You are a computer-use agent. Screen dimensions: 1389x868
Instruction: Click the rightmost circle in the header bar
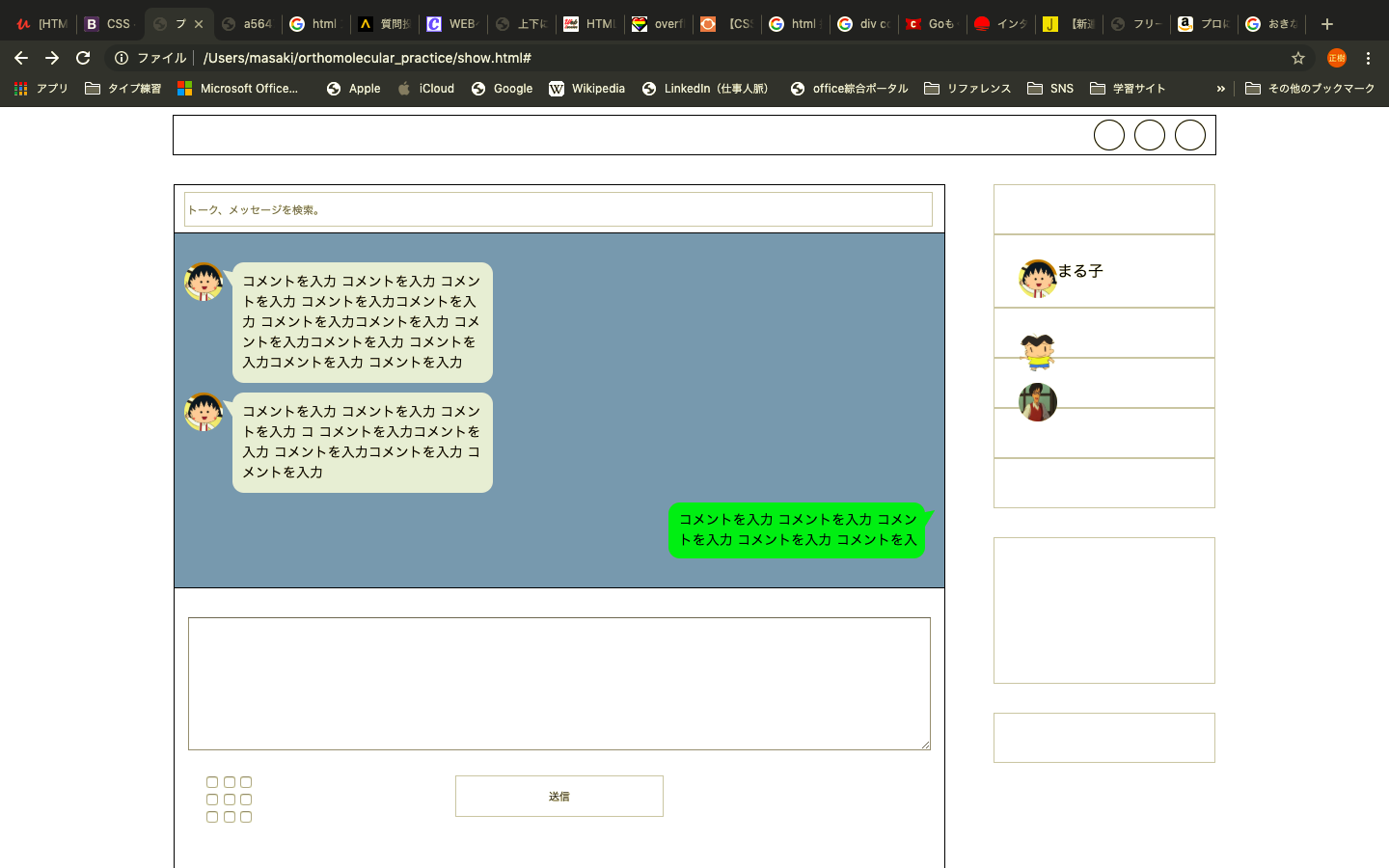1189,135
